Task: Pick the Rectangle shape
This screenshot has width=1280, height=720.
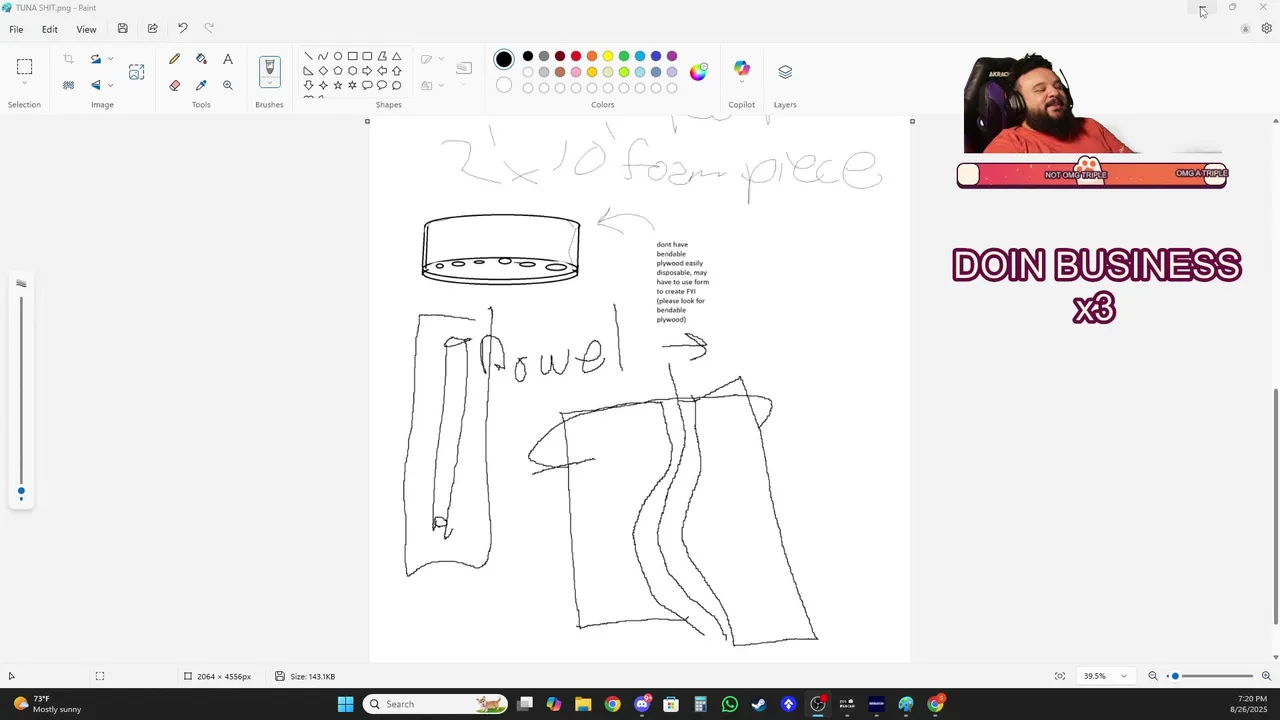Action: coord(352,56)
